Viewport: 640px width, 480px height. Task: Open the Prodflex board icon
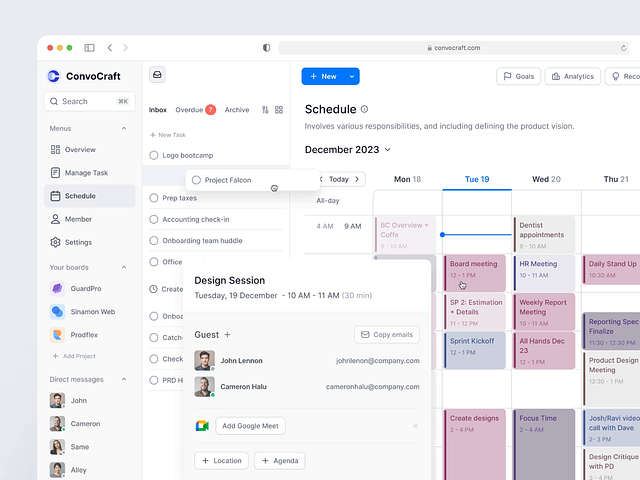click(57, 335)
